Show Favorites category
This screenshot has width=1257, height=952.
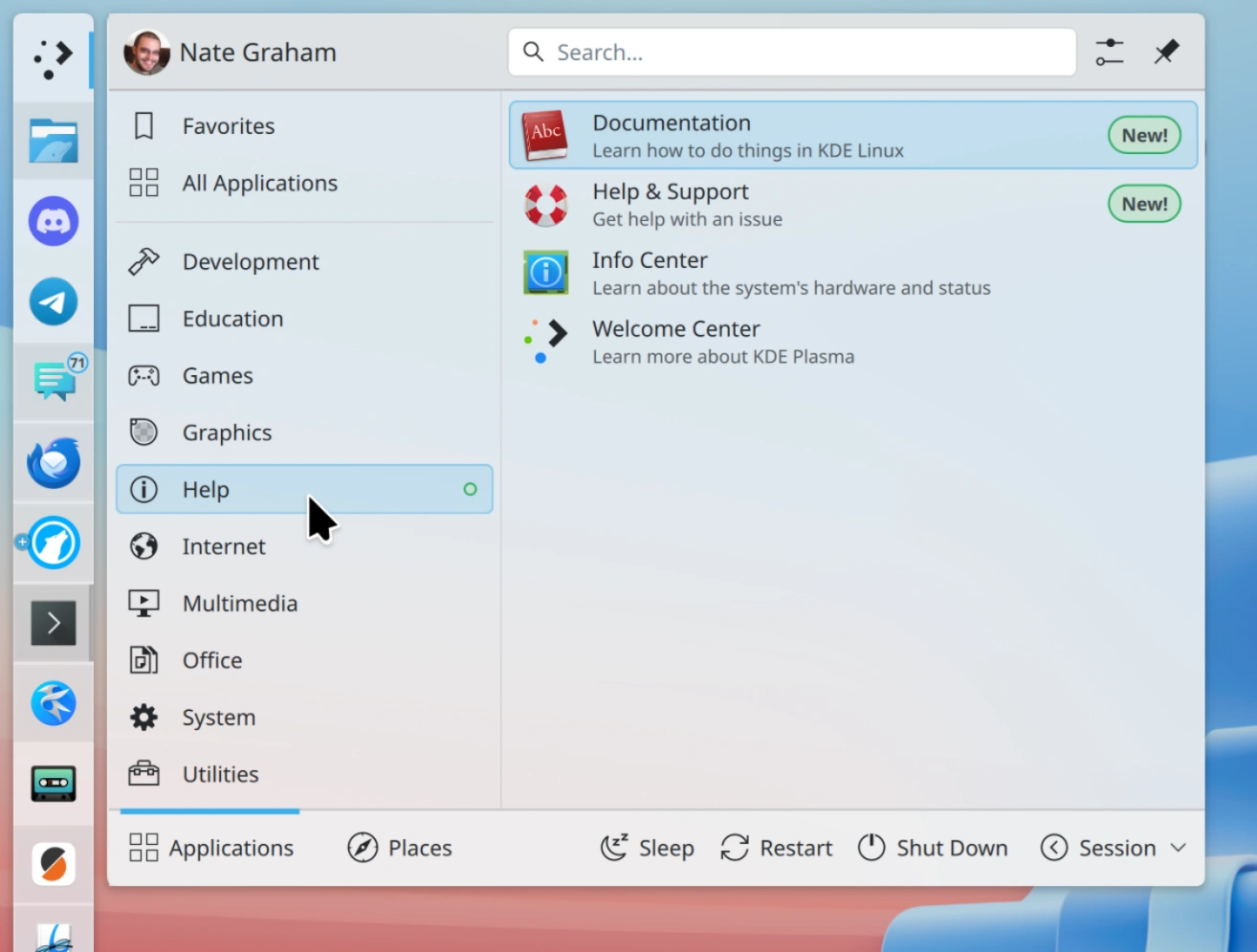304,125
